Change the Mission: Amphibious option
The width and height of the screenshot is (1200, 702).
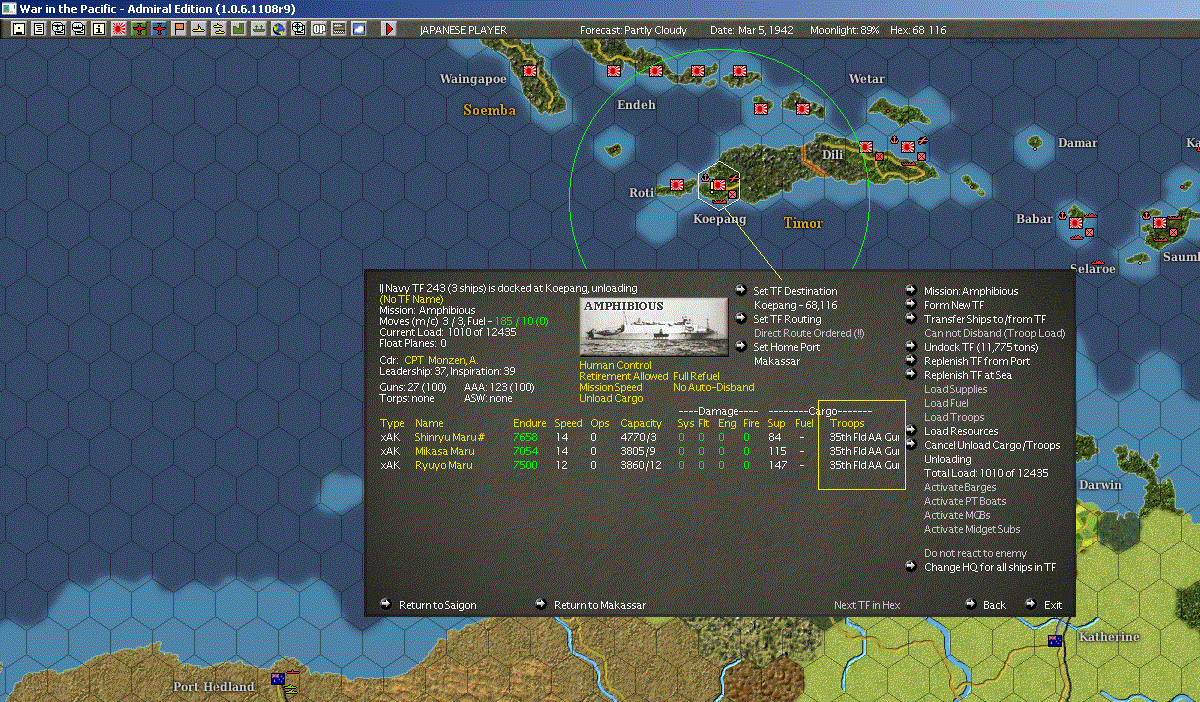[971, 291]
